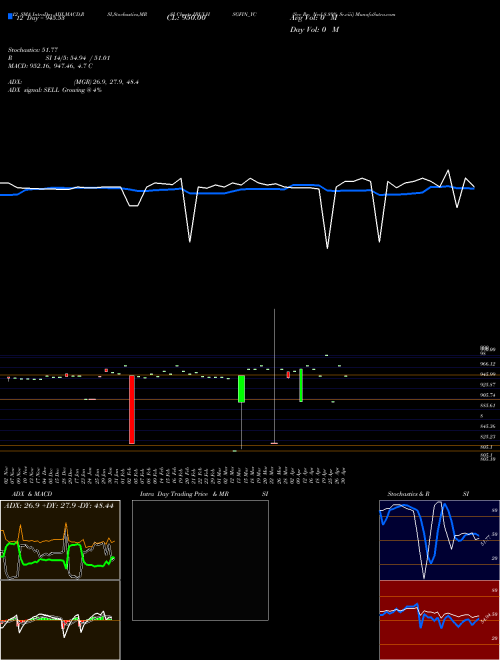Screen dimensions: 500x660
Task: Click 'Intra Day Trading Price & MR SI' title
Action: point(205,494)
